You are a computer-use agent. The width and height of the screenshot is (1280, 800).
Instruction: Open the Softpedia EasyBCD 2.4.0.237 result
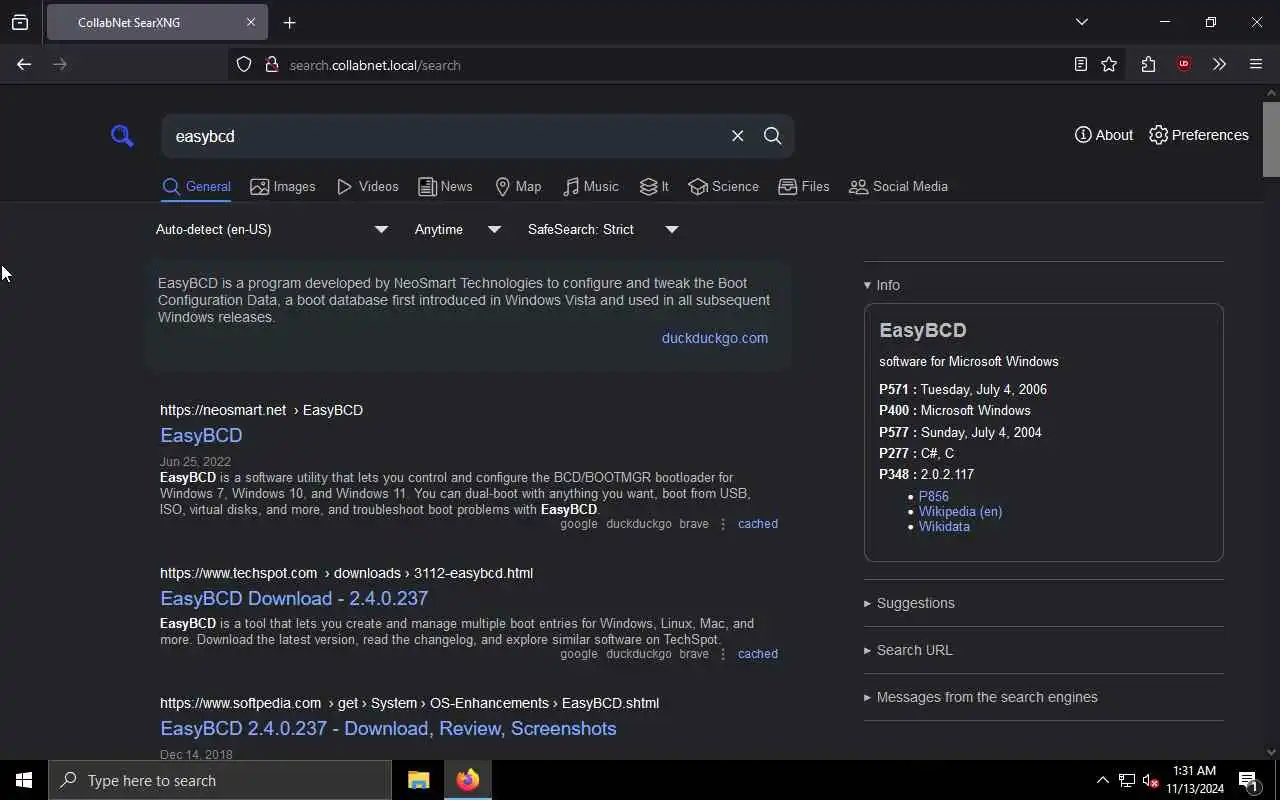pyautogui.click(x=388, y=728)
